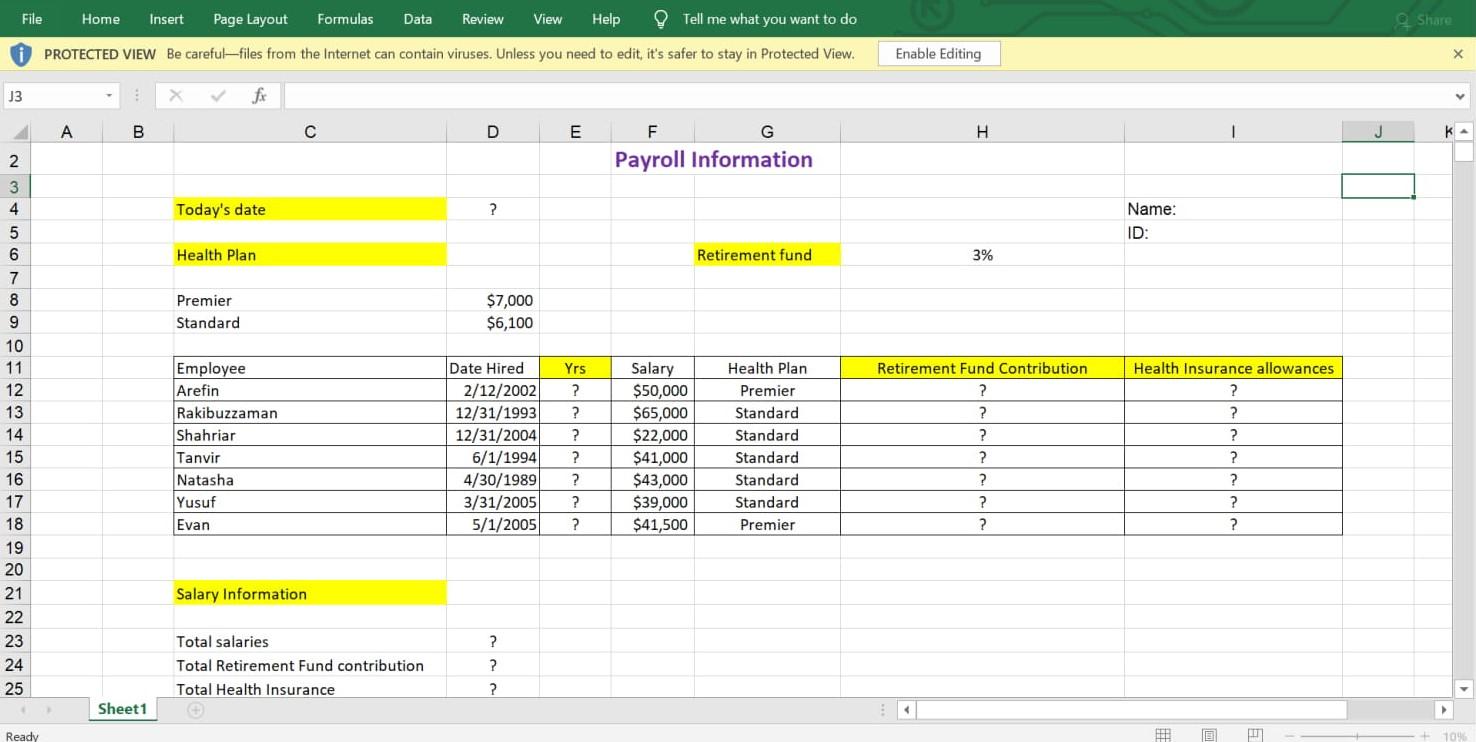Switch to the Formulas ribbon tab

pyautogui.click(x=345, y=18)
